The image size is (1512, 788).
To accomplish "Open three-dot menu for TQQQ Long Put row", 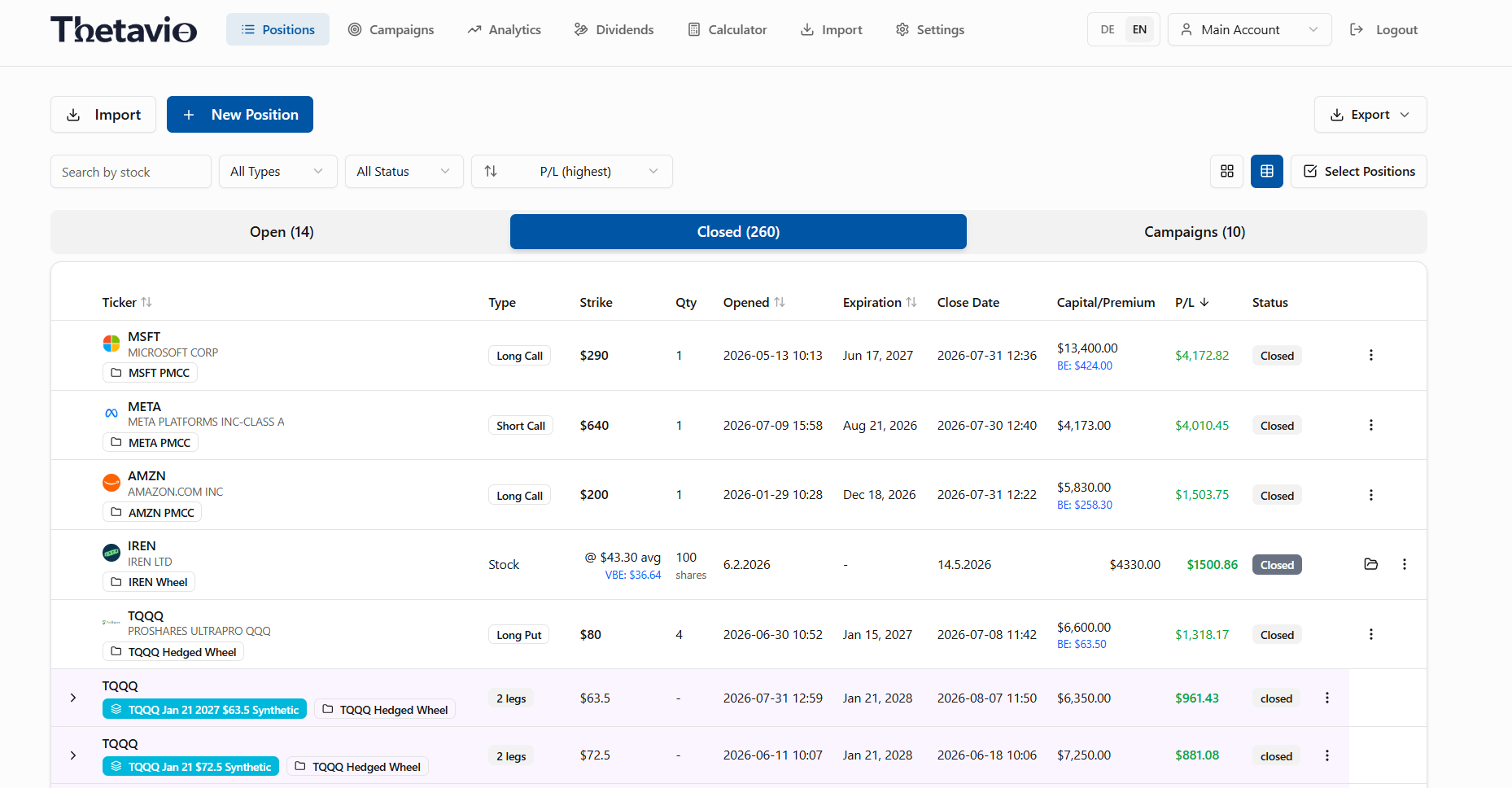I will [1371, 634].
